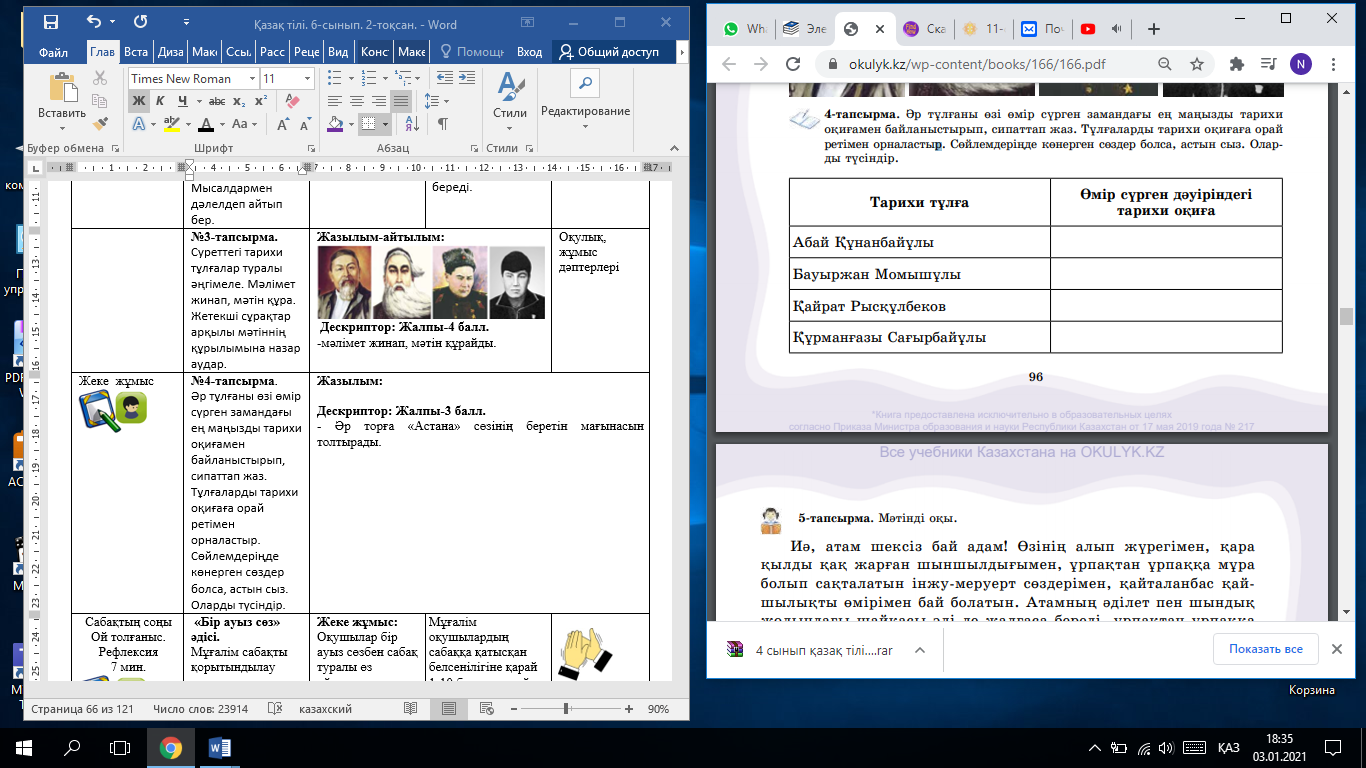Bookmark this page with the star icon
Image resolution: width=1366 pixels, height=768 pixels.
[1196, 64]
